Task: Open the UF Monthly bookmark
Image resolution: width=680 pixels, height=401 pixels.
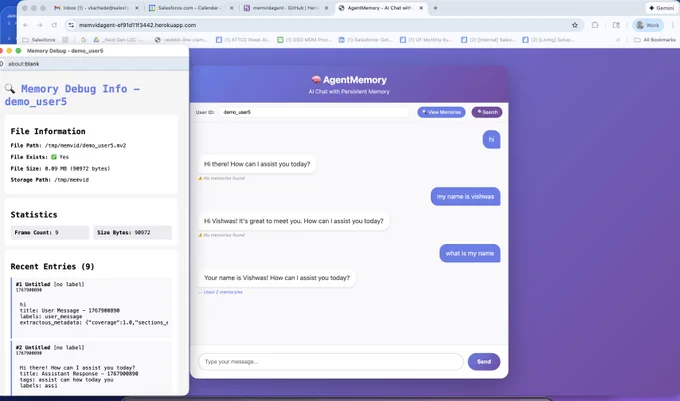Action: tap(426, 40)
